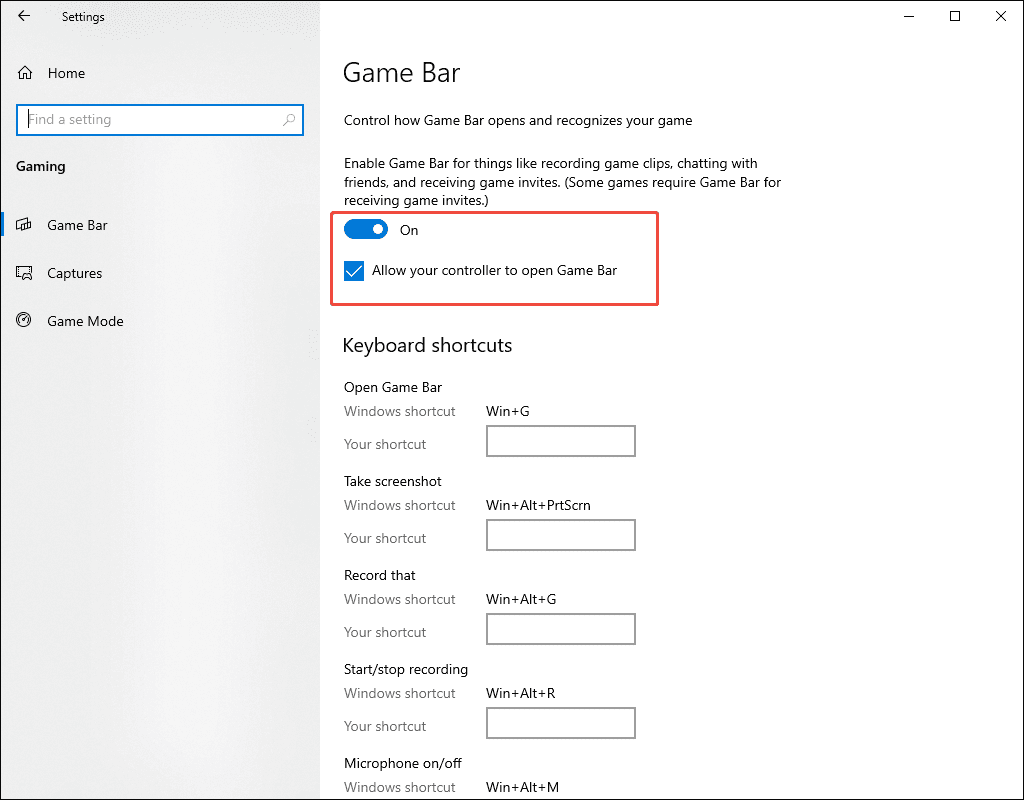1024x800 pixels.
Task: Open Captures settings via its sidebar icon
Action: coord(24,273)
